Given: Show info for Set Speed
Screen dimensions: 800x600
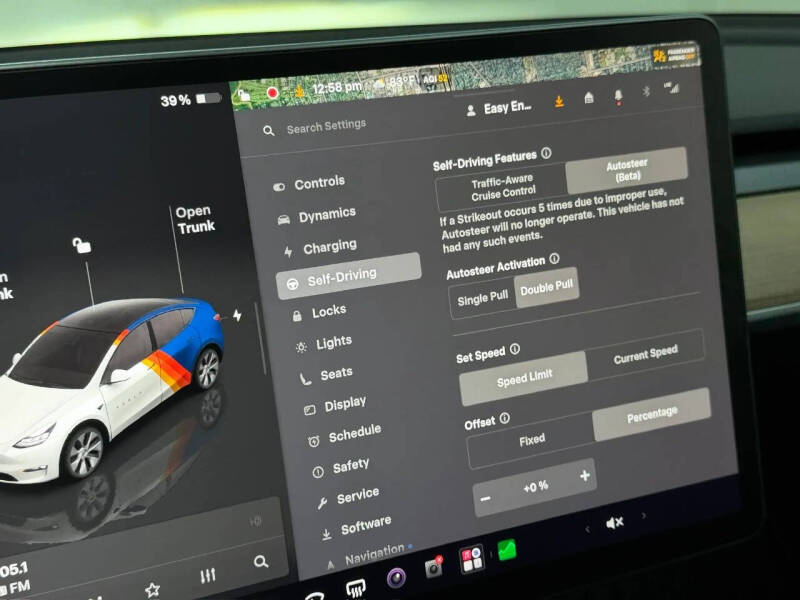Looking at the screenshot, I should (x=515, y=348).
